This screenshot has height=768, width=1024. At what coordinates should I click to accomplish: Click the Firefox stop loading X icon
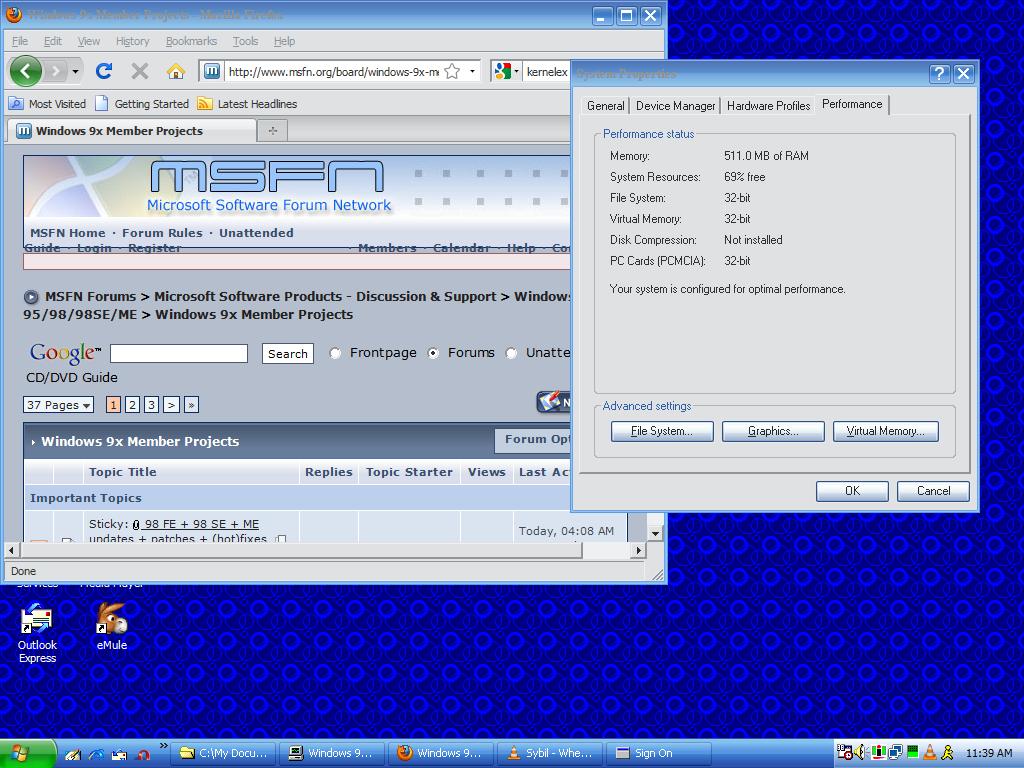tap(140, 71)
